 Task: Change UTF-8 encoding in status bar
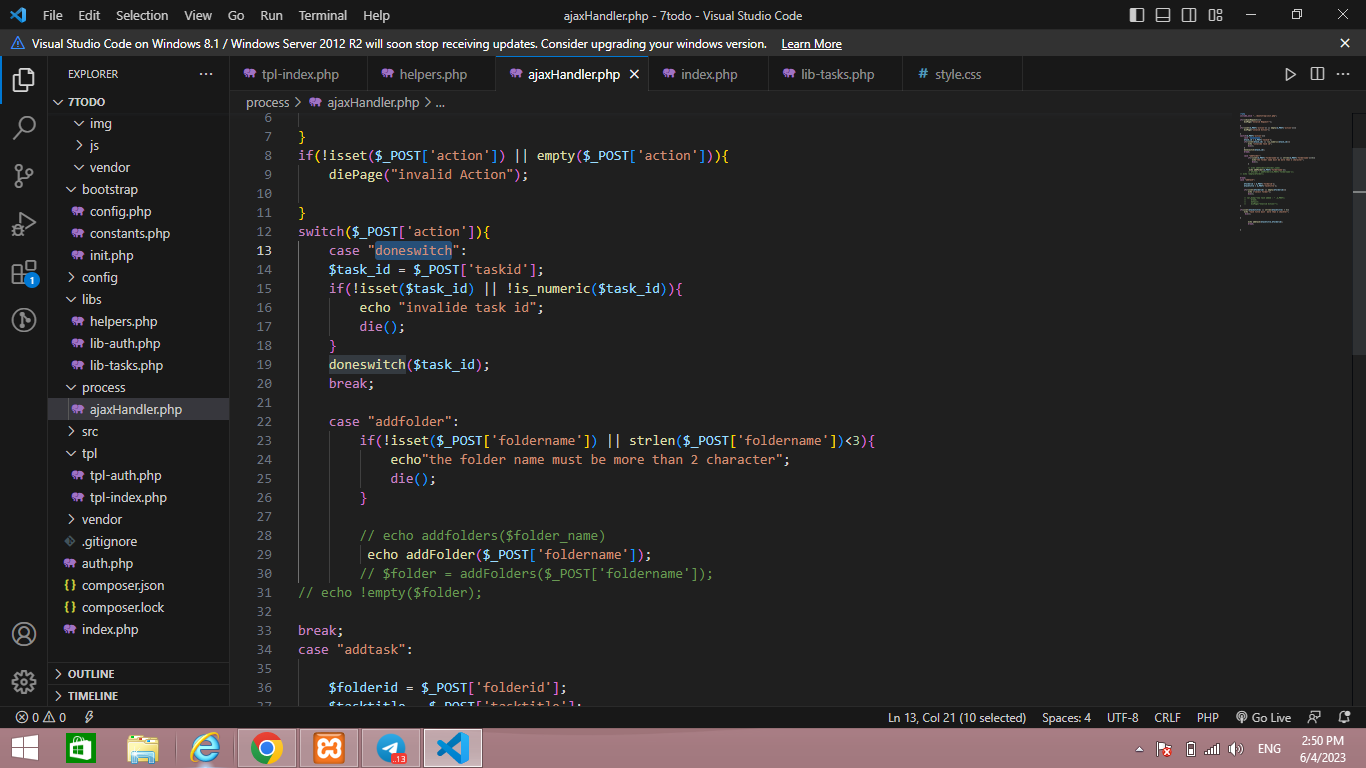1122,718
